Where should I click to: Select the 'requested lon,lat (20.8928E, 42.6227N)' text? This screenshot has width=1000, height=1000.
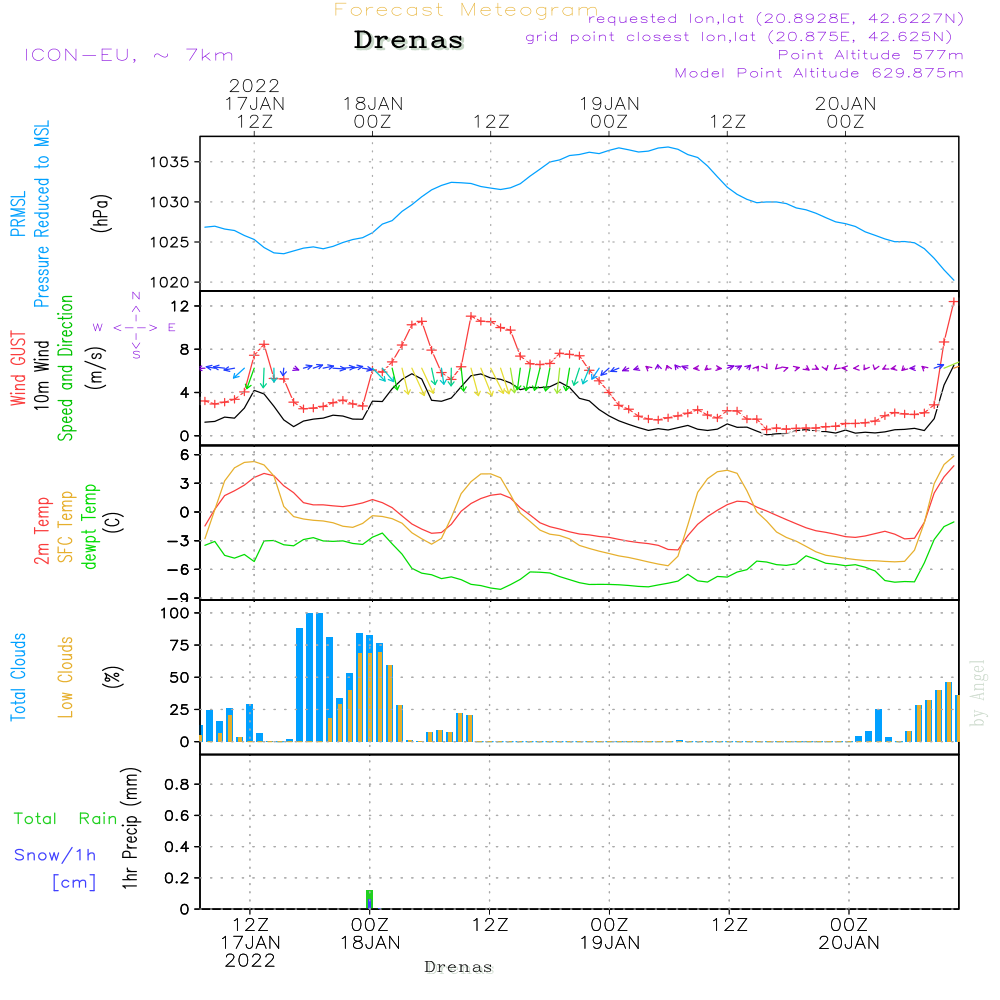coord(776,18)
